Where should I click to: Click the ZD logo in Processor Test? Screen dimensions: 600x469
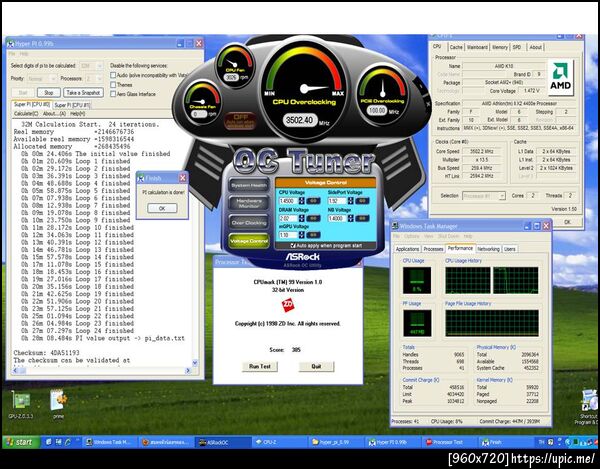288,305
